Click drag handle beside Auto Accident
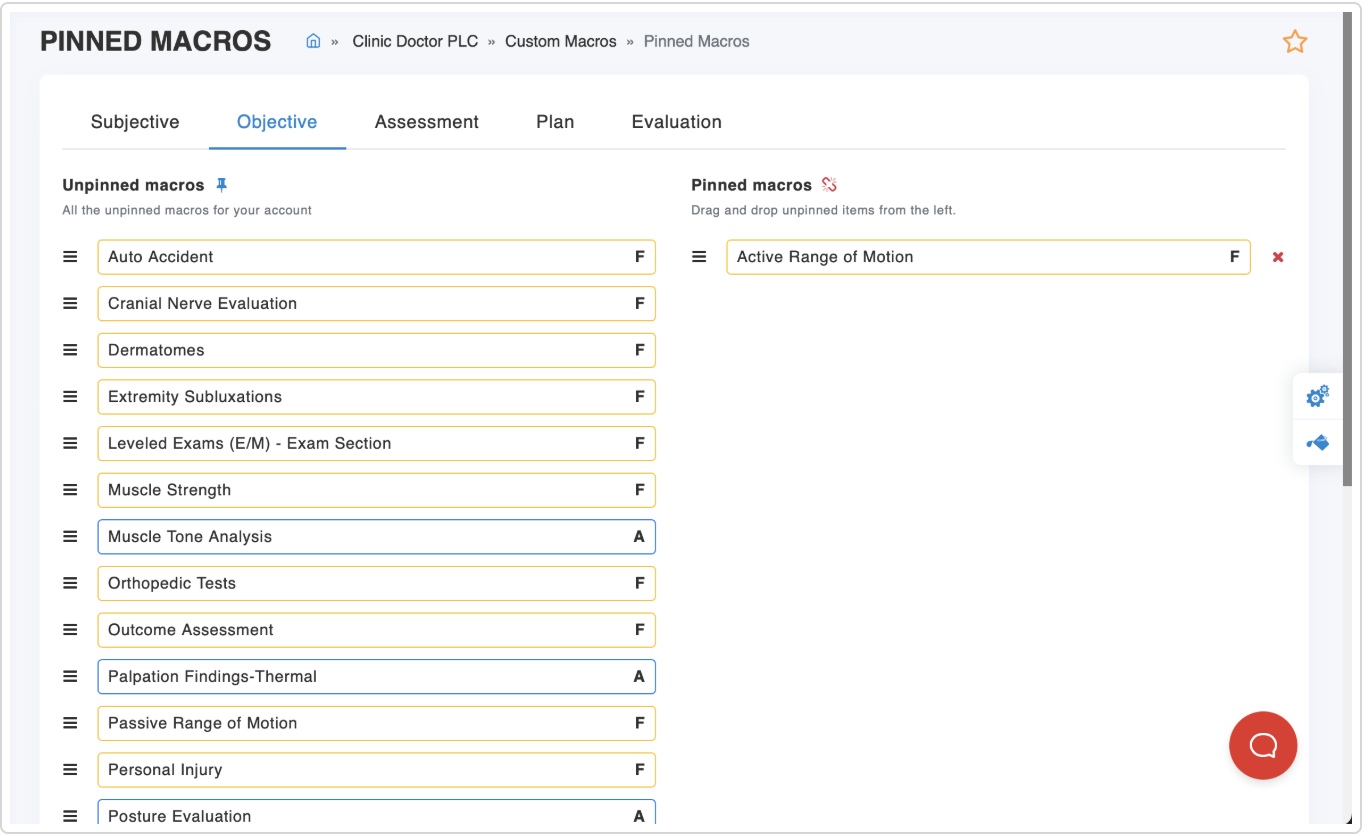1368x836 pixels. coord(70,257)
